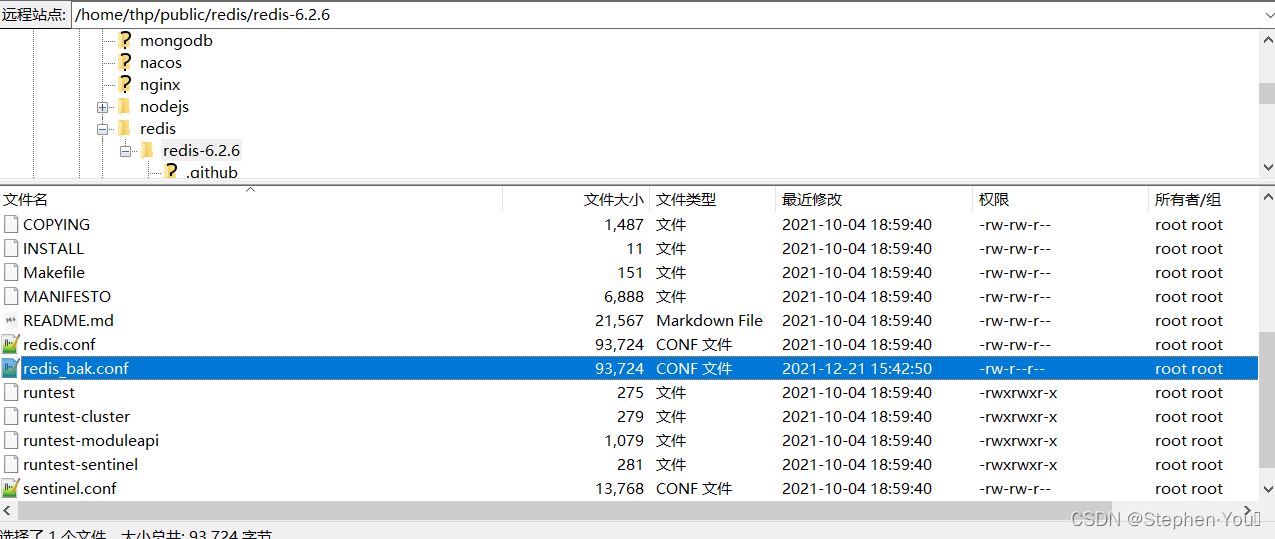
Task: Expand the nodejs tree node
Action: (103, 107)
